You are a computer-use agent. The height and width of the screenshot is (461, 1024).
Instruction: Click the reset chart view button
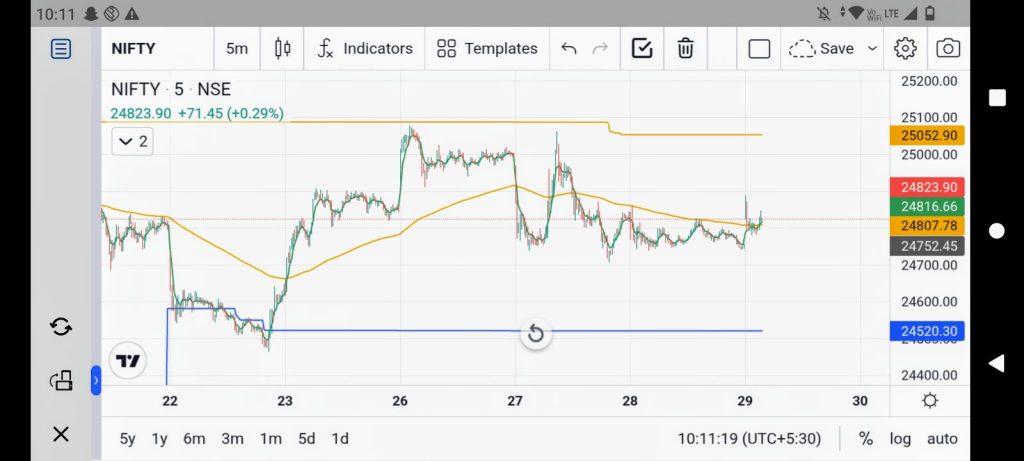click(x=535, y=334)
